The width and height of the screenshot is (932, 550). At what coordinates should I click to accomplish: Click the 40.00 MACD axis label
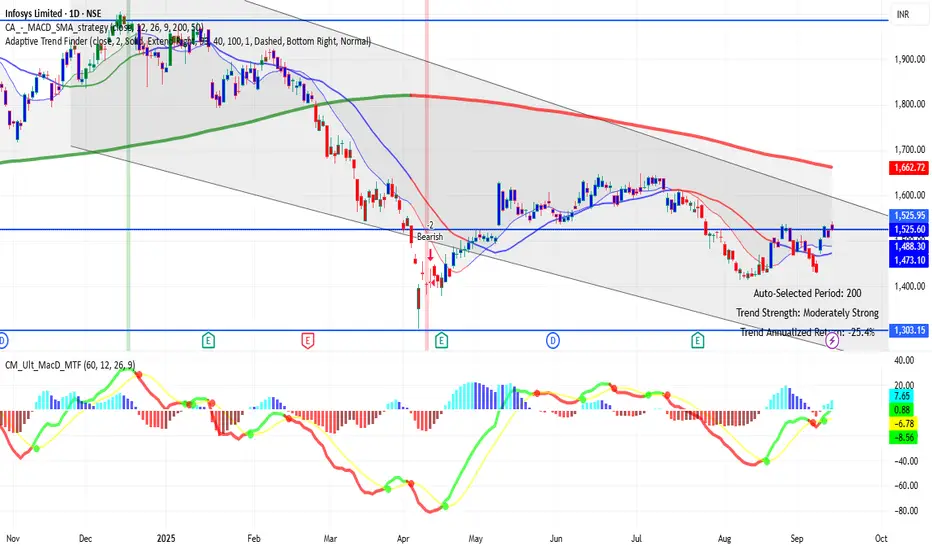[x=904, y=360]
